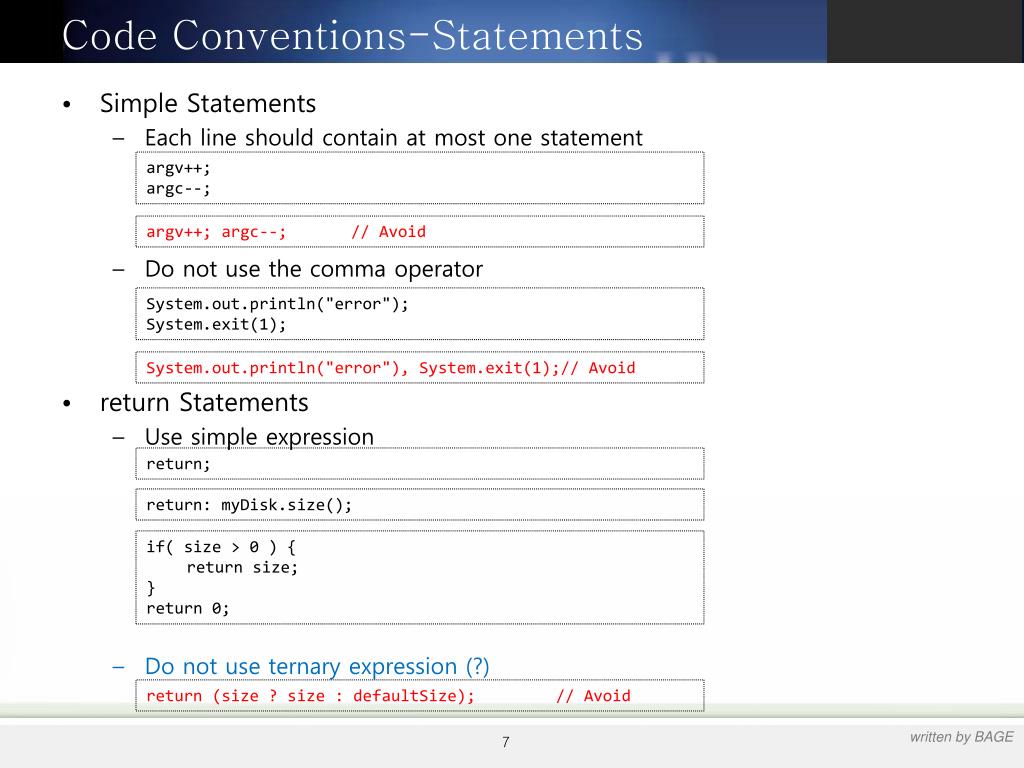This screenshot has width=1024, height=768.
Task: Click the 'if( size > 0 ) {' code line
Action: click(x=221, y=547)
